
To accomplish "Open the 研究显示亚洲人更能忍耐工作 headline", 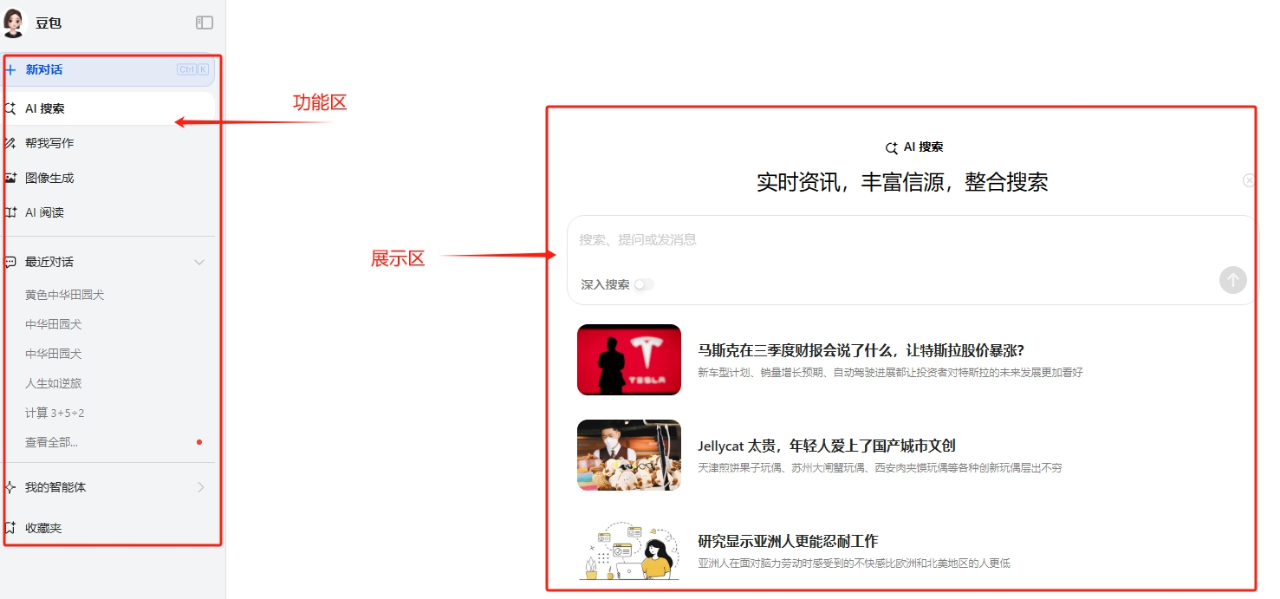I will (788, 541).
